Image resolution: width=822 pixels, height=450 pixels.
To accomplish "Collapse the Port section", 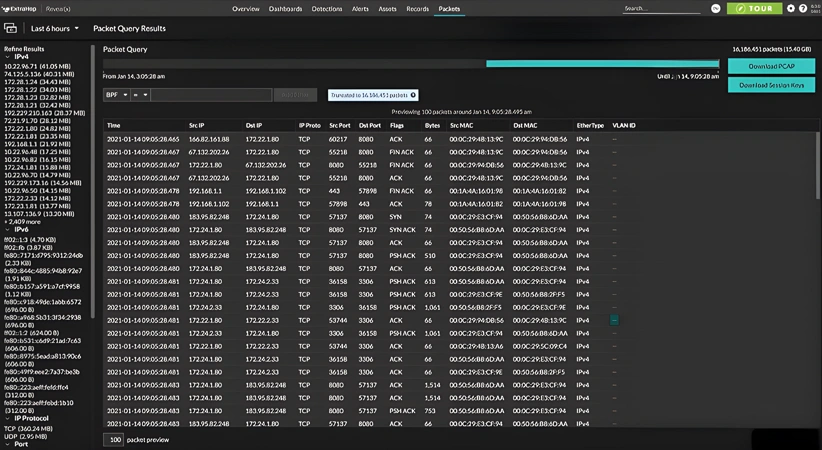I will pos(7,444).
